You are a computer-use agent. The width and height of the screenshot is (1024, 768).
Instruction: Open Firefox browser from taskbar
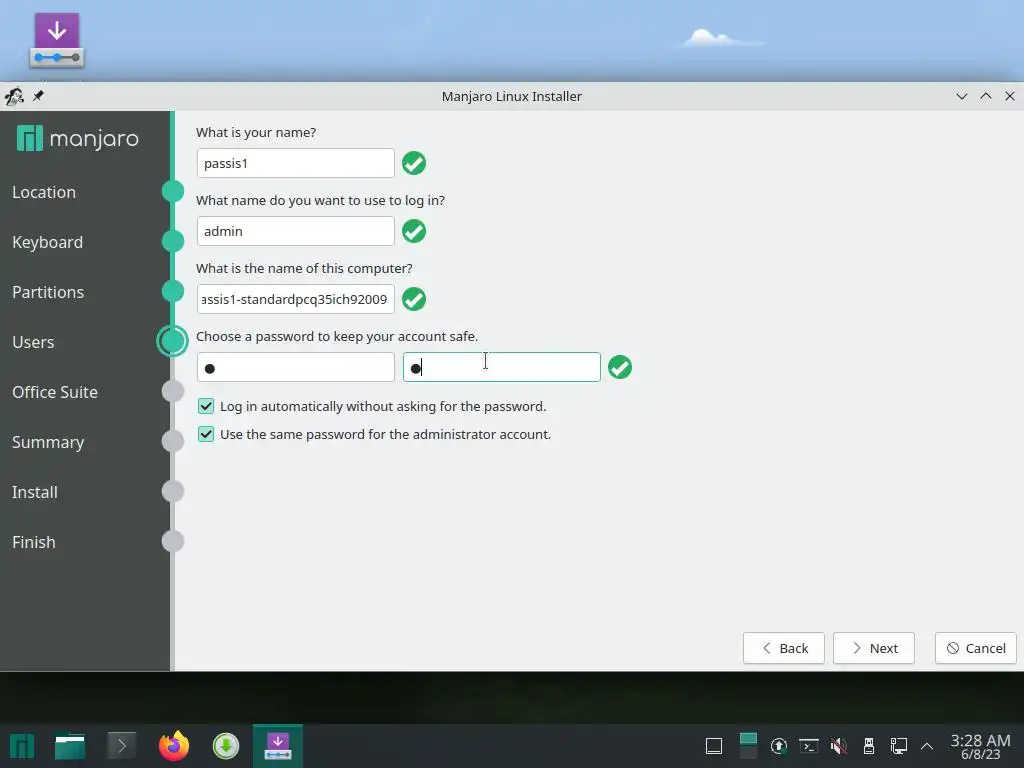pyautogui.click(x=174, y=746)
